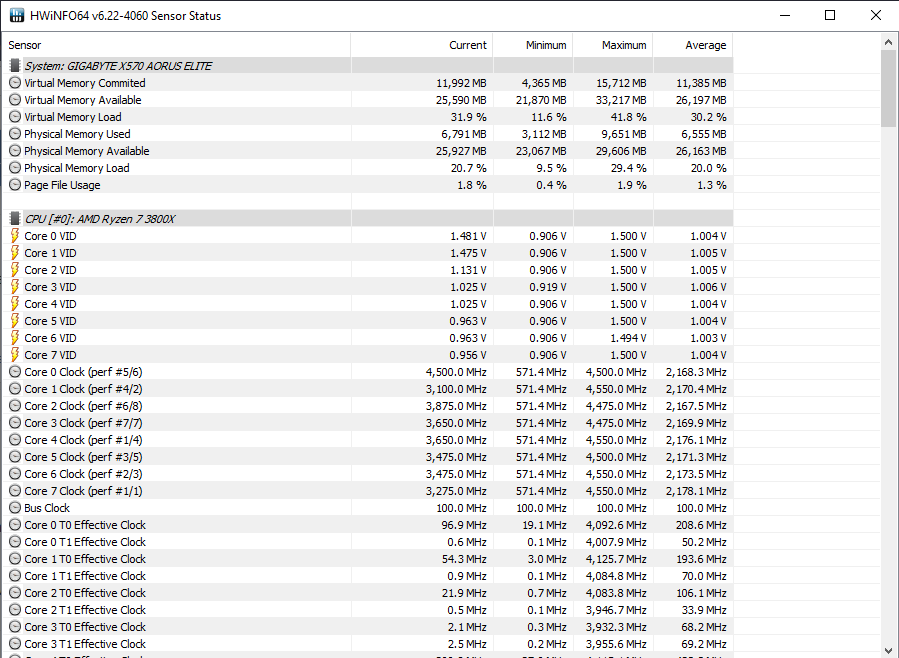Select the Core 1 T0 Effective Clock row

368,559
